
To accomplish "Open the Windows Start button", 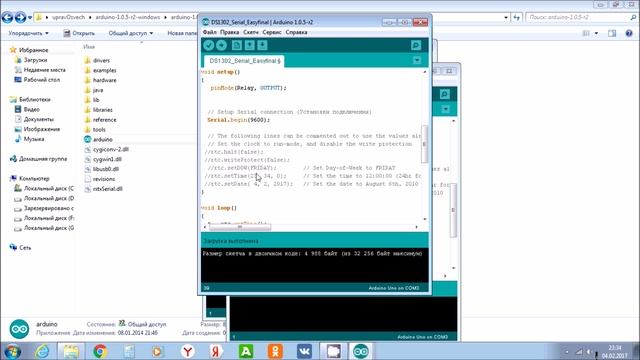I will click(x=12, y=351).
